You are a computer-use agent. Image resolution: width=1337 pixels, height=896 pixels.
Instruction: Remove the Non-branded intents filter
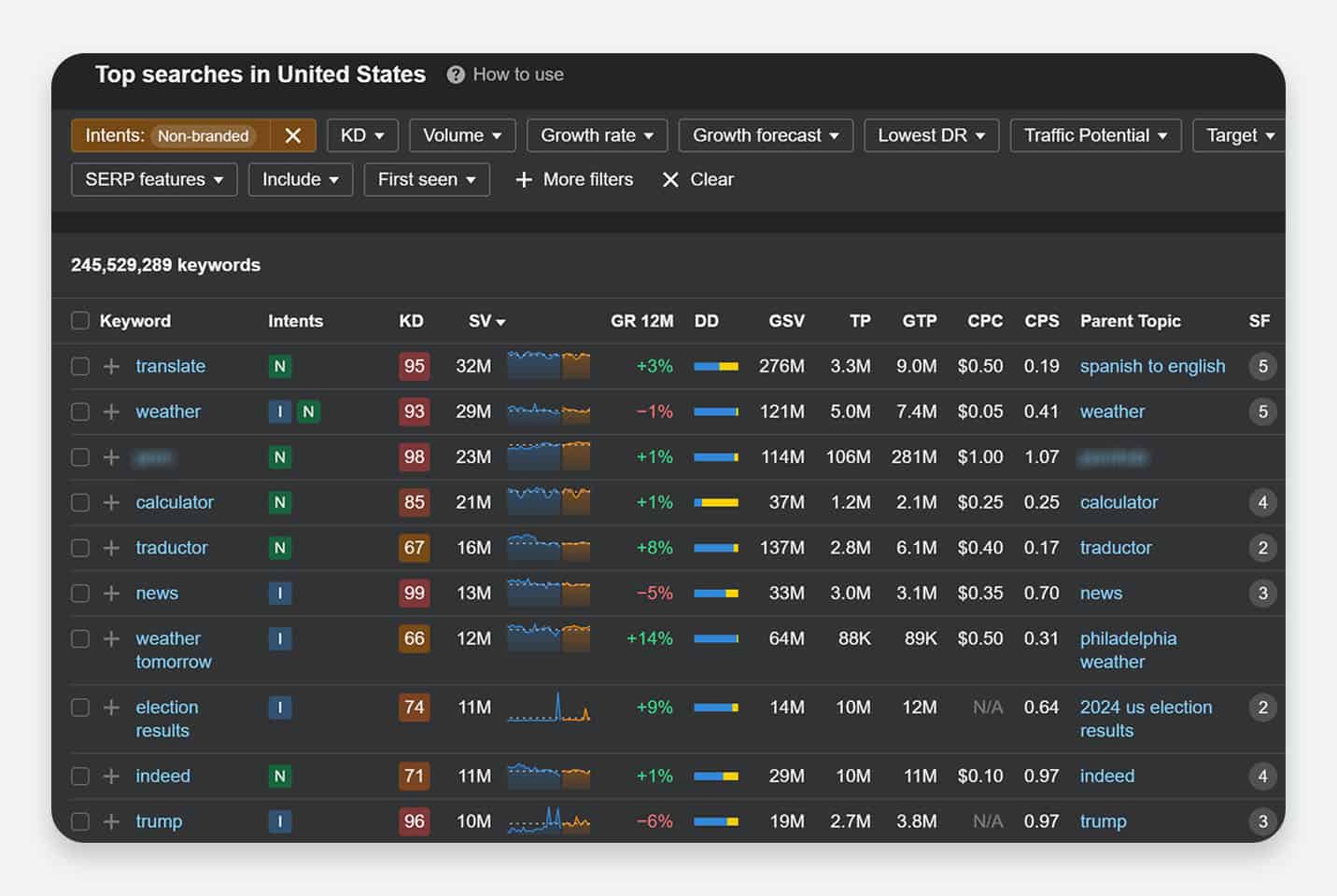click(292, 135)
